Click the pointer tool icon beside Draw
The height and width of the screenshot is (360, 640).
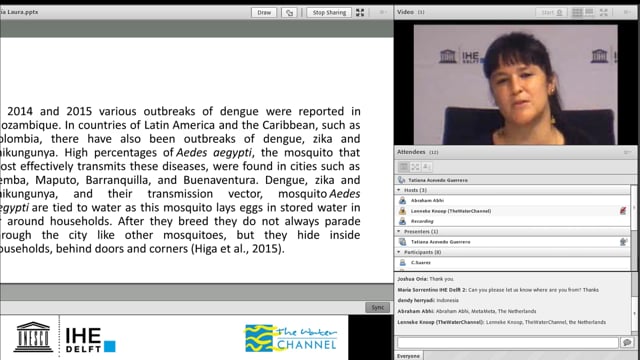coord(289,13)
